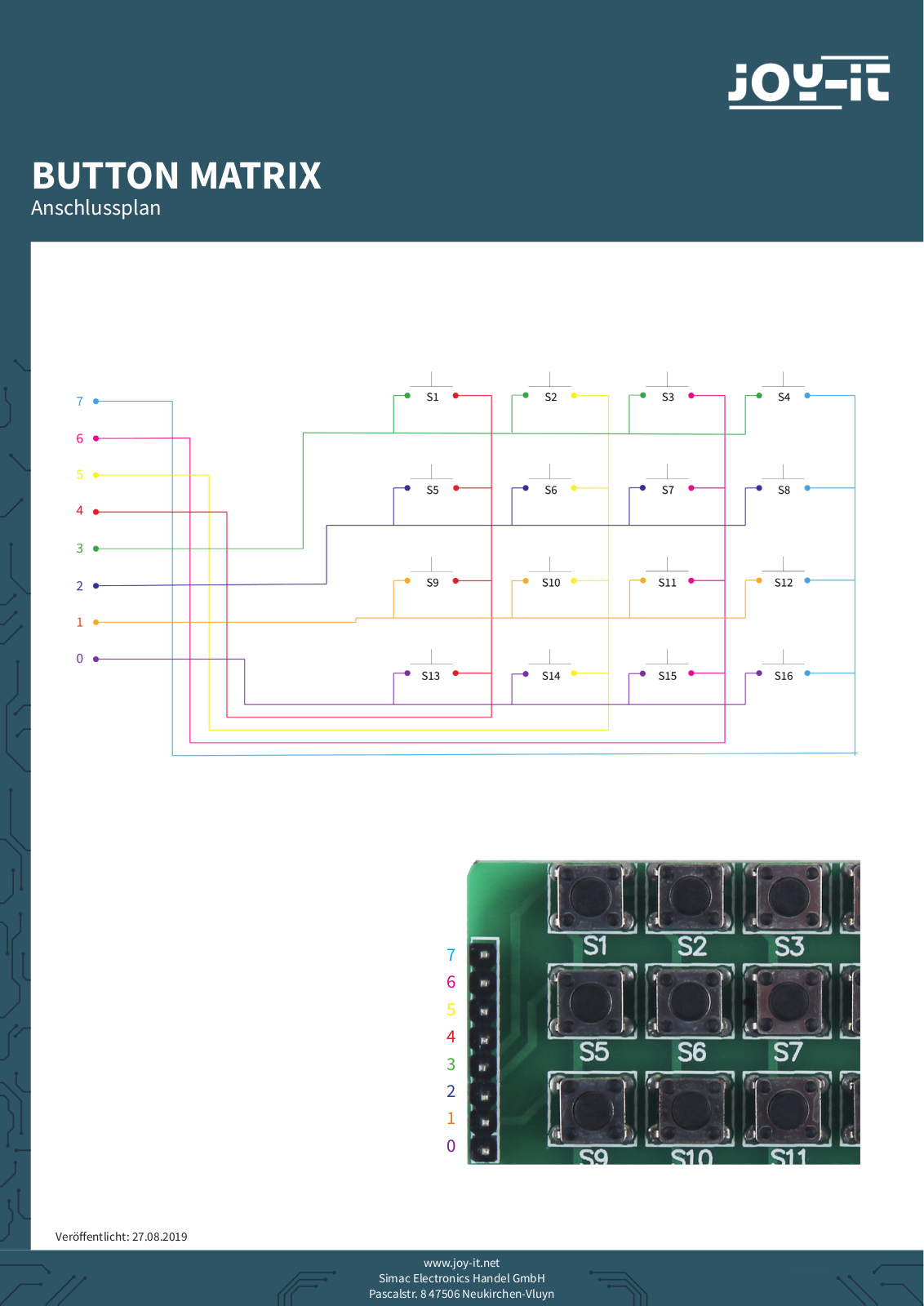Select switch label S11 in the schematic

pos(668,583)
